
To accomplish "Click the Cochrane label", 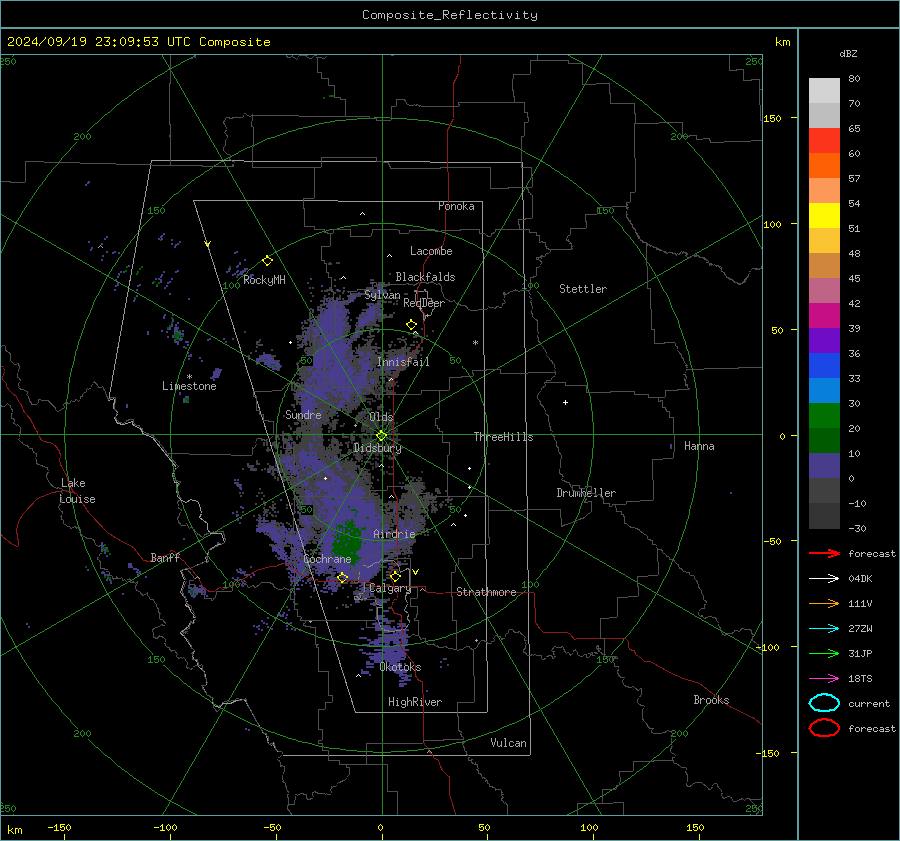I will pos(327,559).
